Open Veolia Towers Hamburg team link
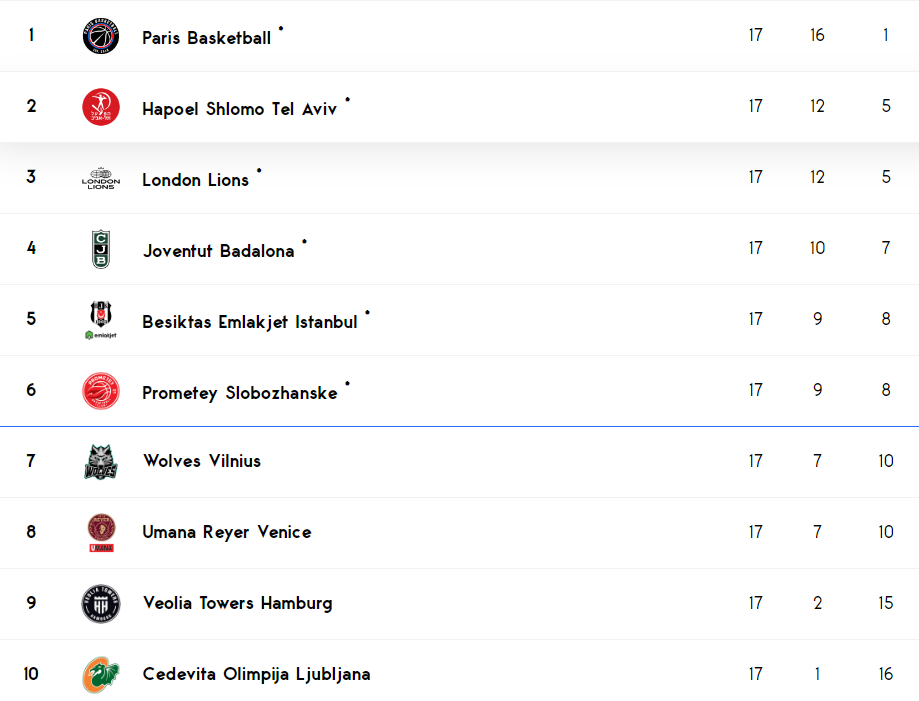 click(x=237, y=603)
